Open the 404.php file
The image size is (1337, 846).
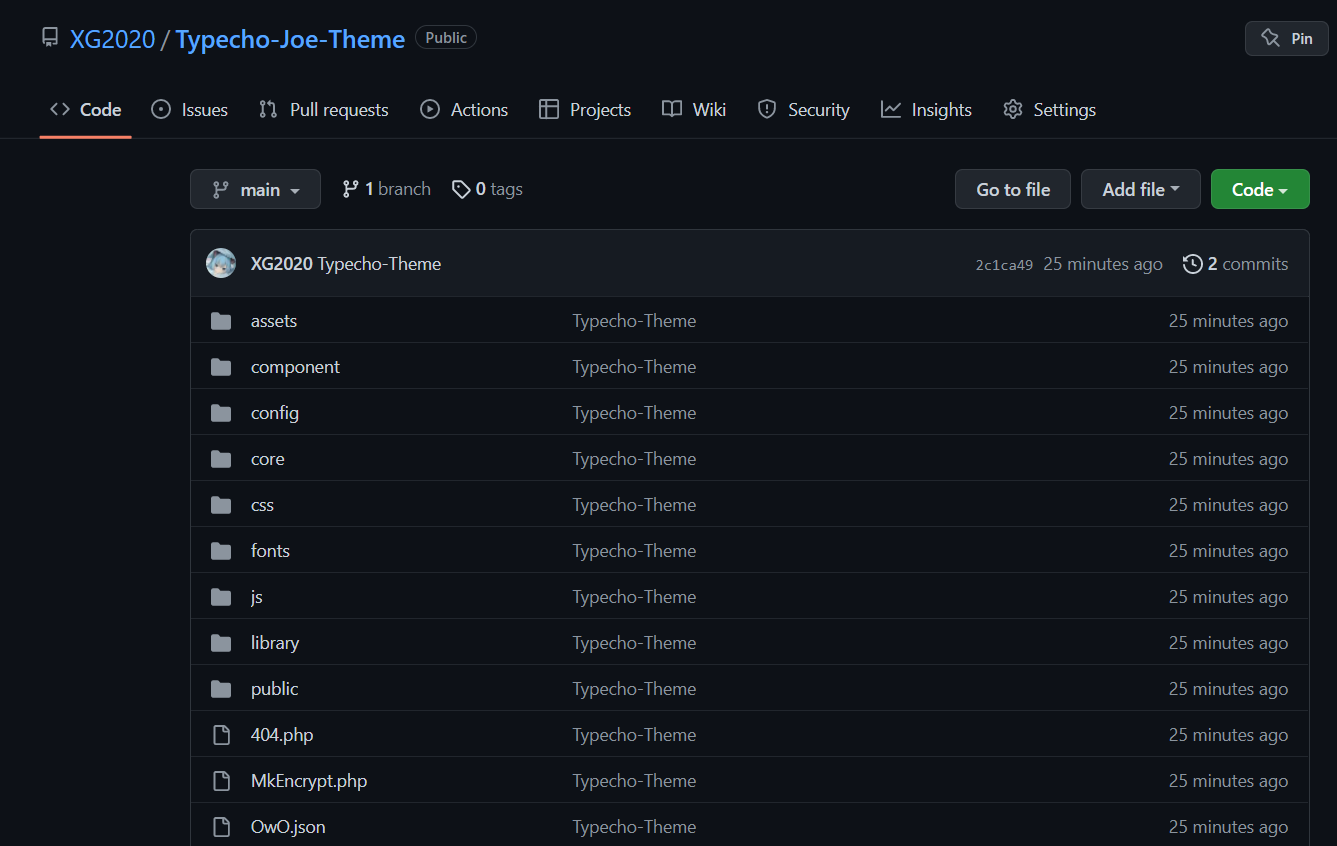[282, 735]
